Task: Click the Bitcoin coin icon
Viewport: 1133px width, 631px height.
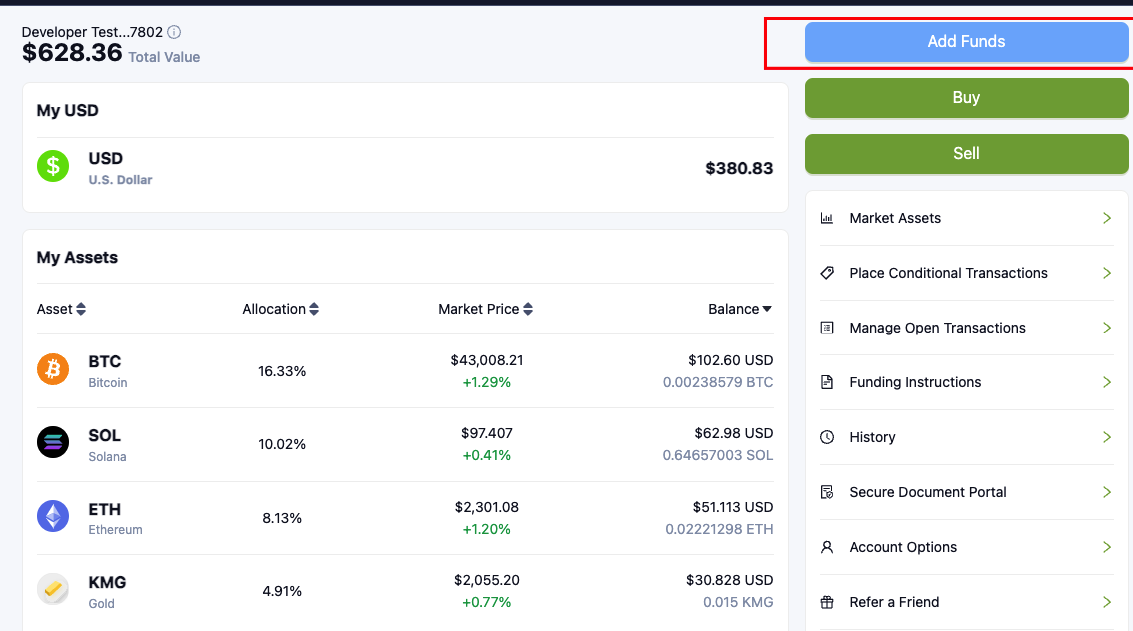Action: [52, 370]
